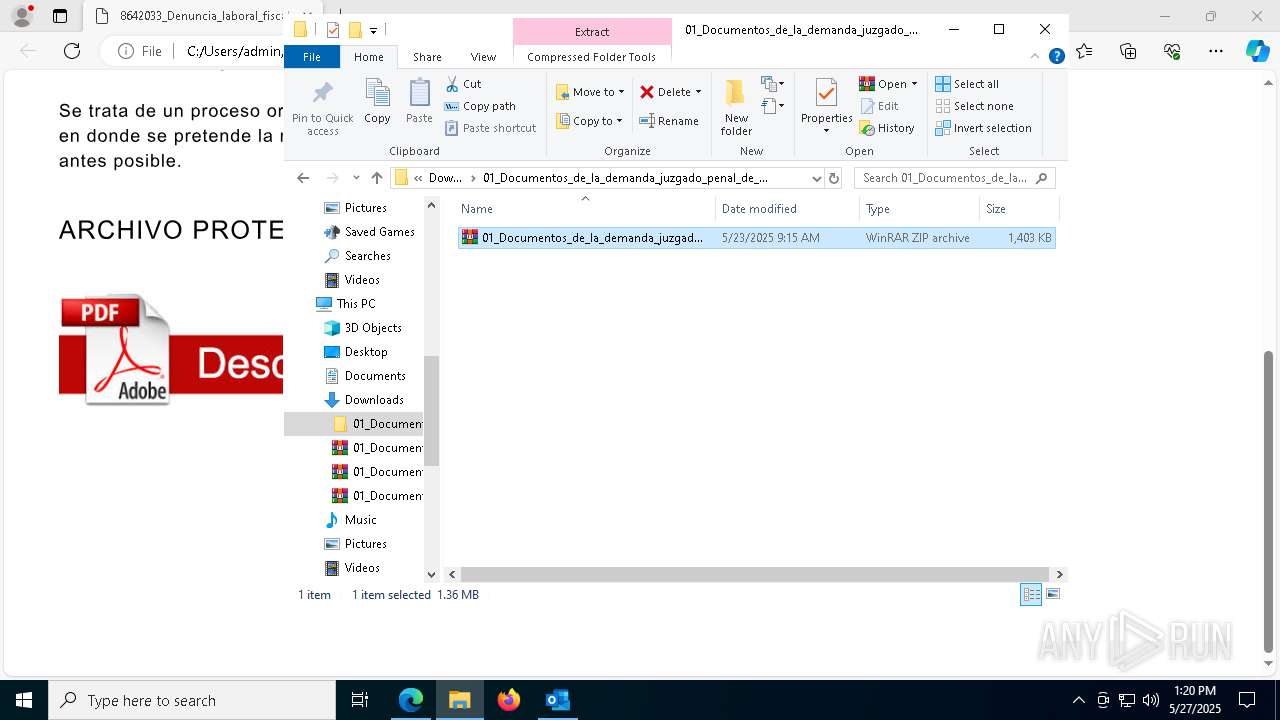Click the Edge browser refresh button
Screen dimensions: 1280x720
(x=72, y=51)
